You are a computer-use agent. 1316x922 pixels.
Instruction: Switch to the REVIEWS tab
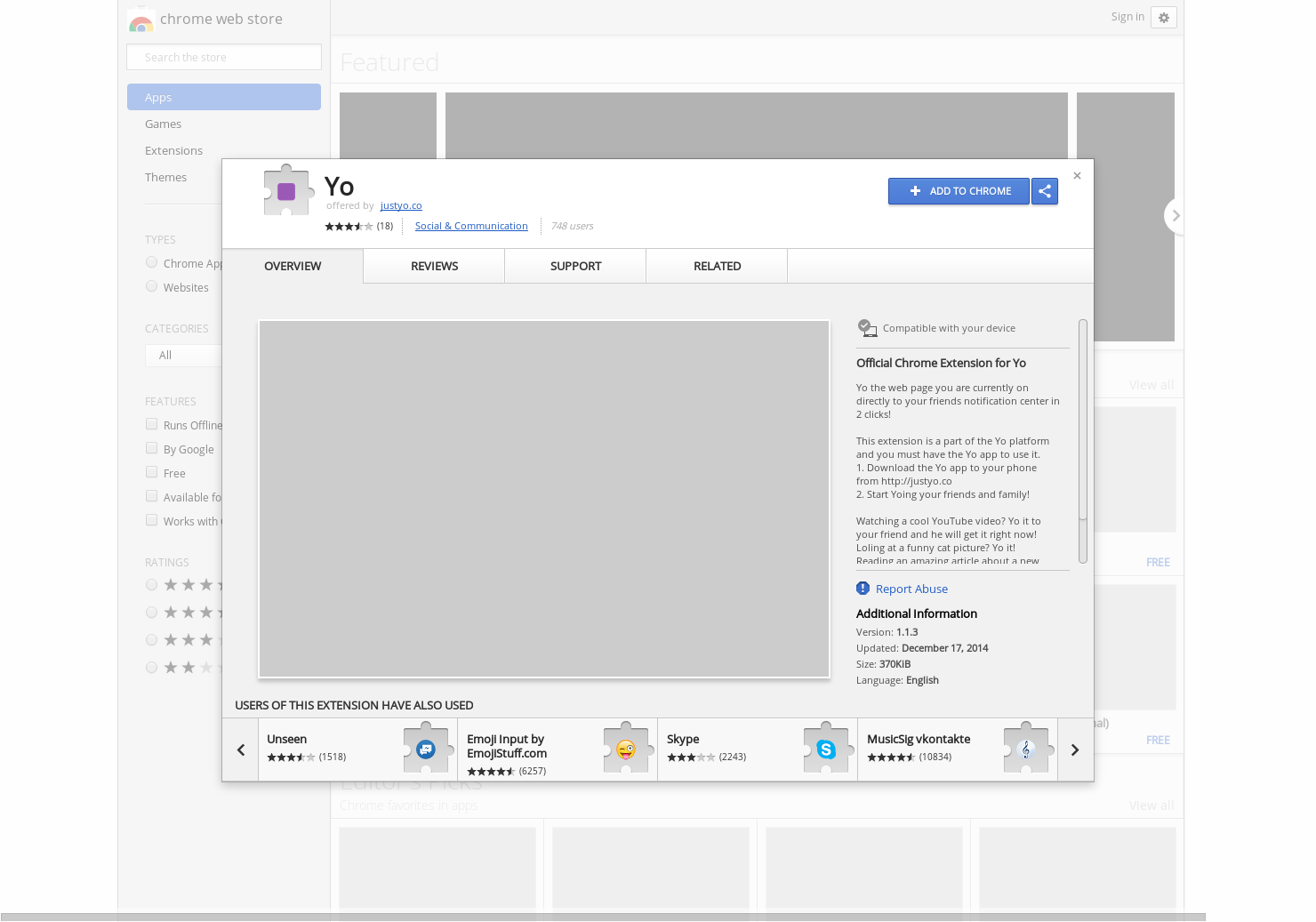pos(434,266)
